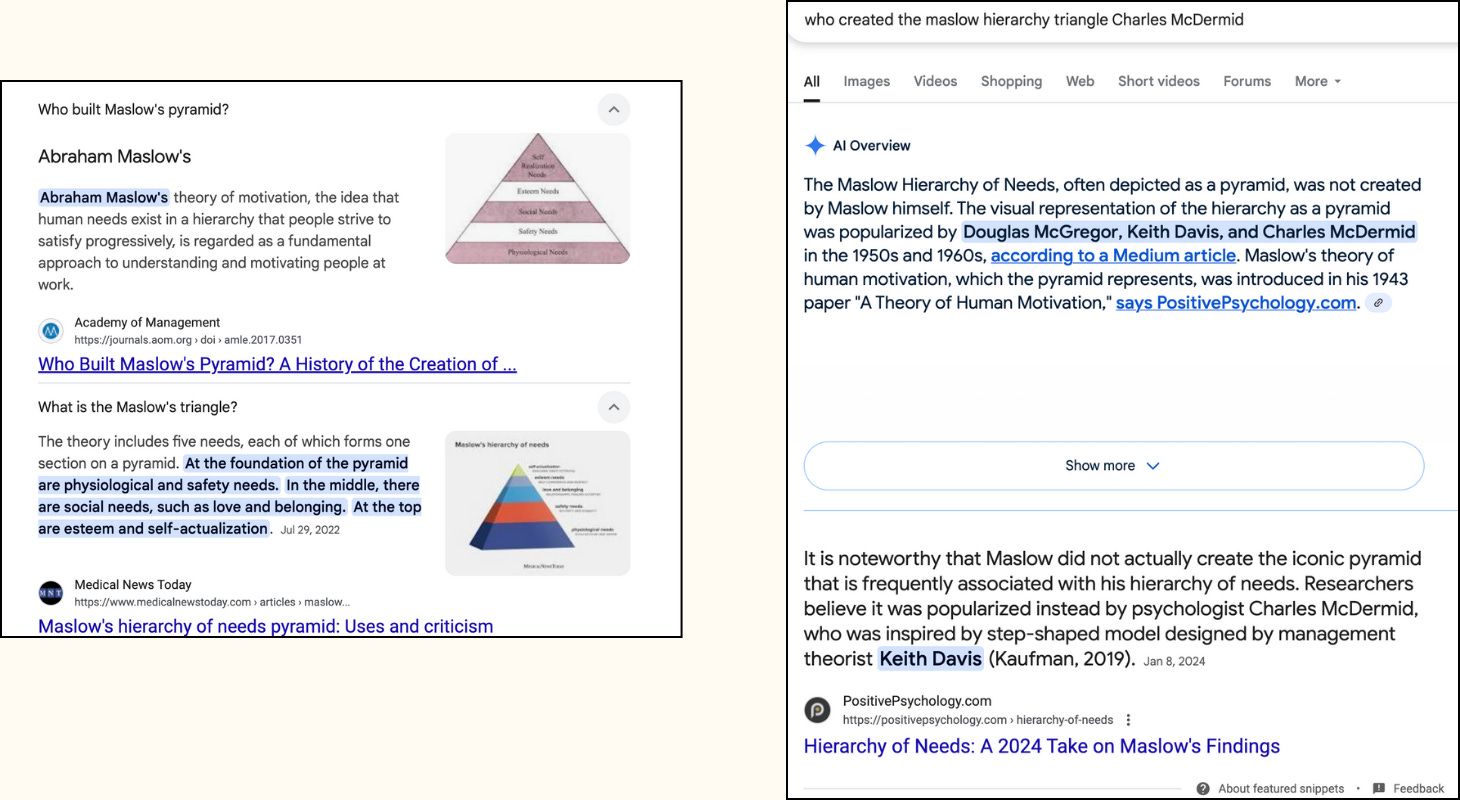Screen dimensions: 1460x800
Task: Open 'Hierarchy of Needs: A 2024 Take' result
Action: pos(1041,746)
